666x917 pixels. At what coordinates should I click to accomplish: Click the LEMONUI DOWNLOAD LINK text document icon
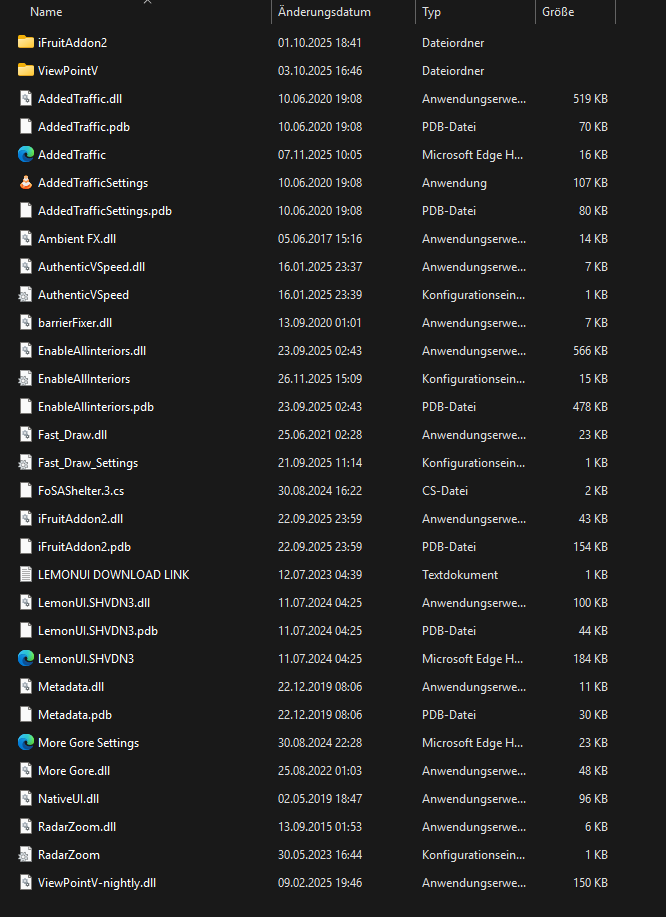[26, 575]
